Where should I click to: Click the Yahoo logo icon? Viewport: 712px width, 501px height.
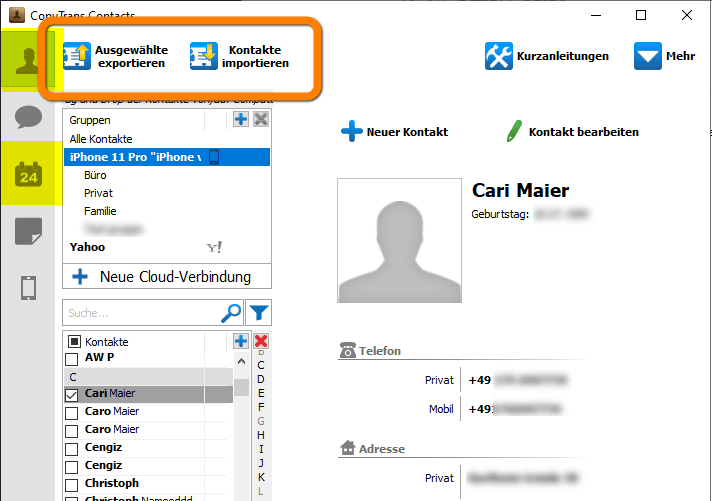214,248
